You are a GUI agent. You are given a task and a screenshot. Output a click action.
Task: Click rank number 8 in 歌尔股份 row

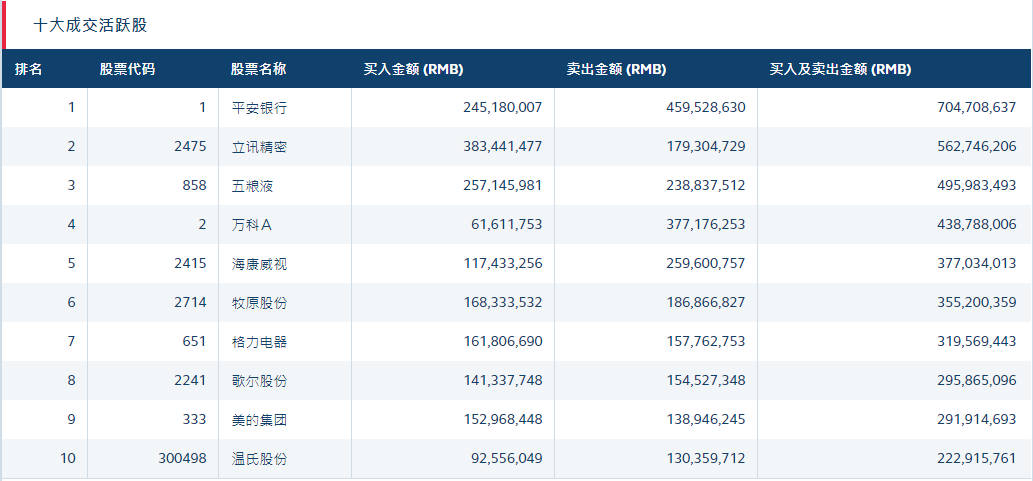(x=72, y=380)
